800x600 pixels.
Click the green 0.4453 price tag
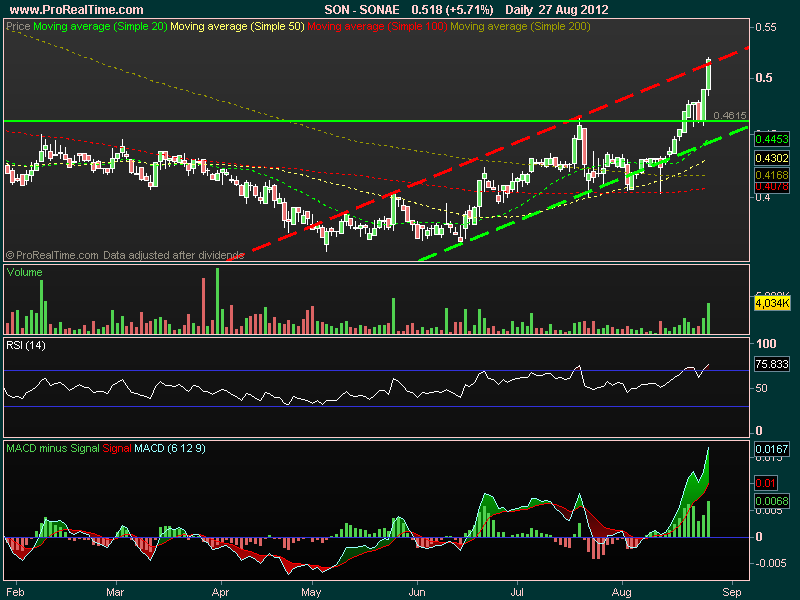(x=769, y=138)
